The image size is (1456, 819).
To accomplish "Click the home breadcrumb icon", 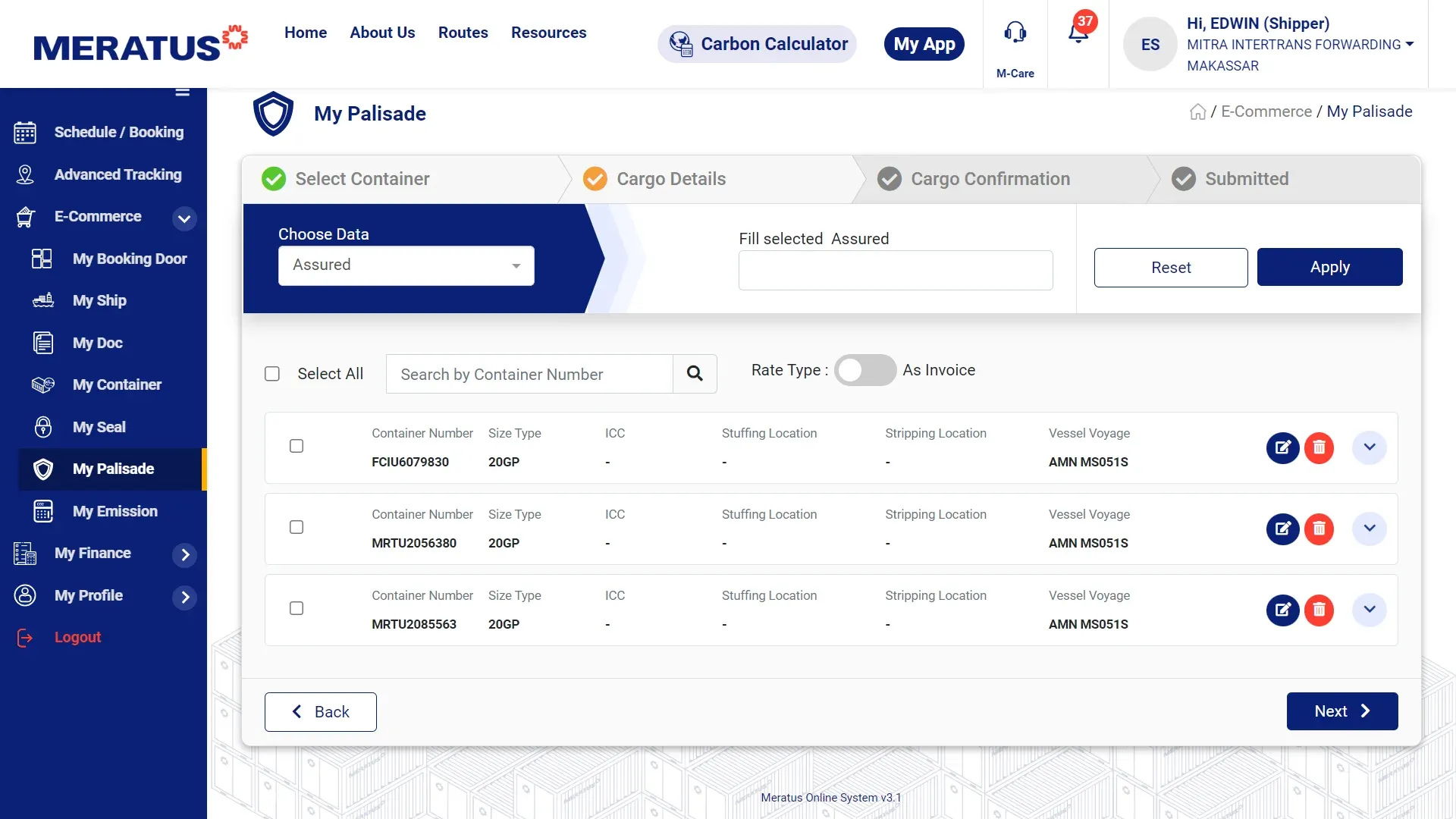I will tap(1197, 112).
